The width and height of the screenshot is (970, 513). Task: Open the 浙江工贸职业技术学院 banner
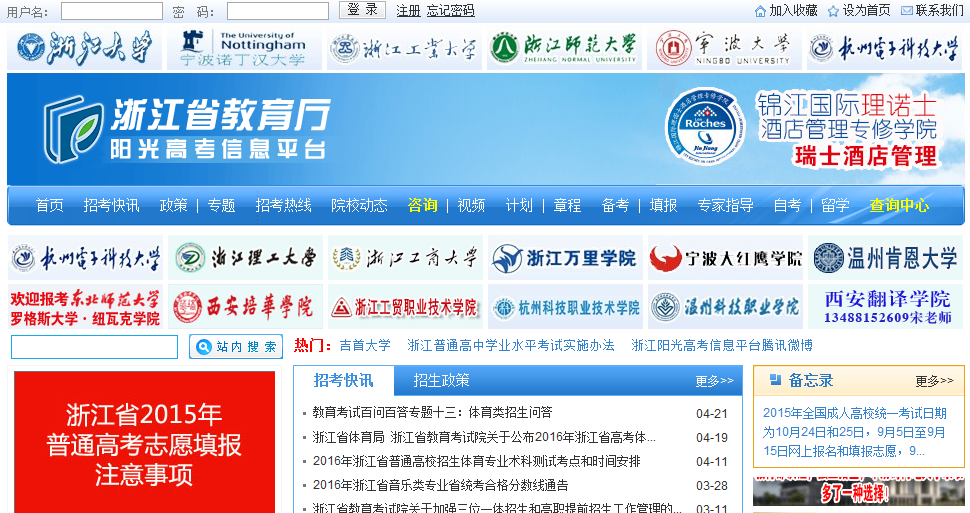(405, 307)
